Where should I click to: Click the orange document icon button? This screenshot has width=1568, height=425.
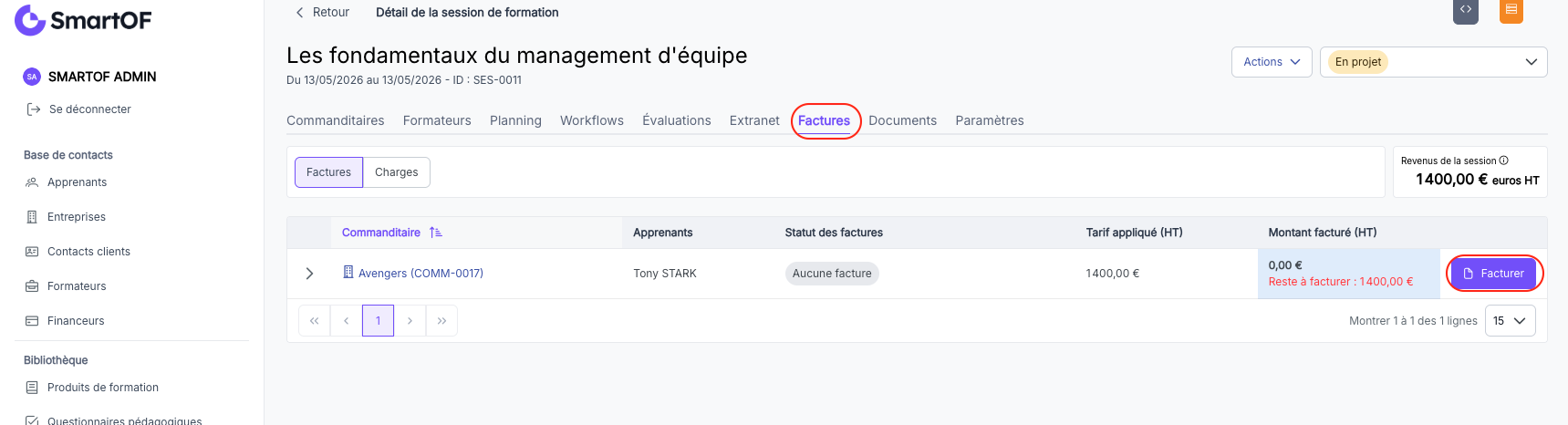point(1511,10)
